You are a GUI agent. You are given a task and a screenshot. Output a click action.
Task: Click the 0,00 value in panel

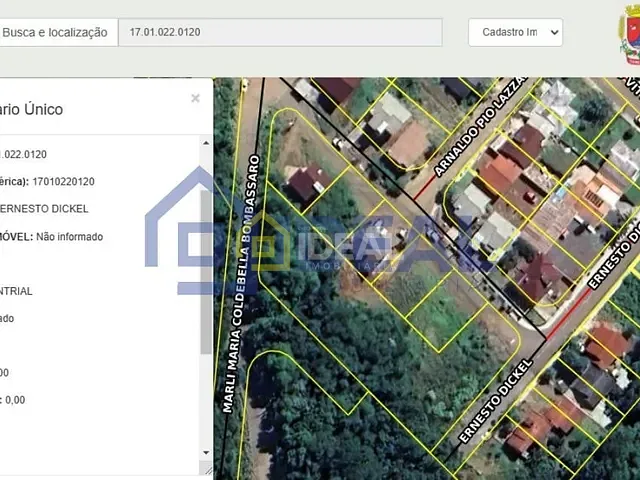click(x=15, y=400)
